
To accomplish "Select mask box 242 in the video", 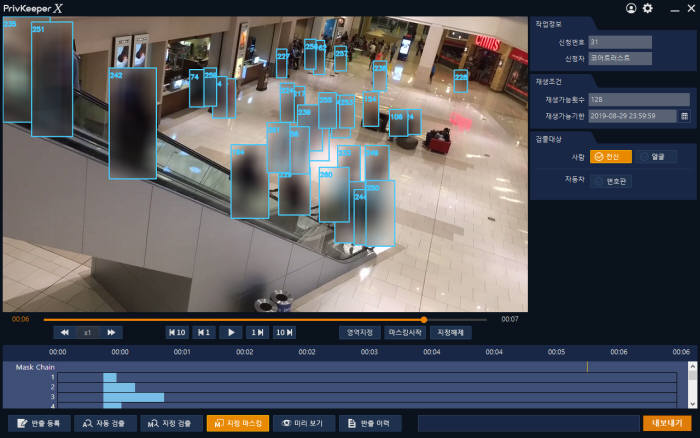I will (x=133, y=124).
